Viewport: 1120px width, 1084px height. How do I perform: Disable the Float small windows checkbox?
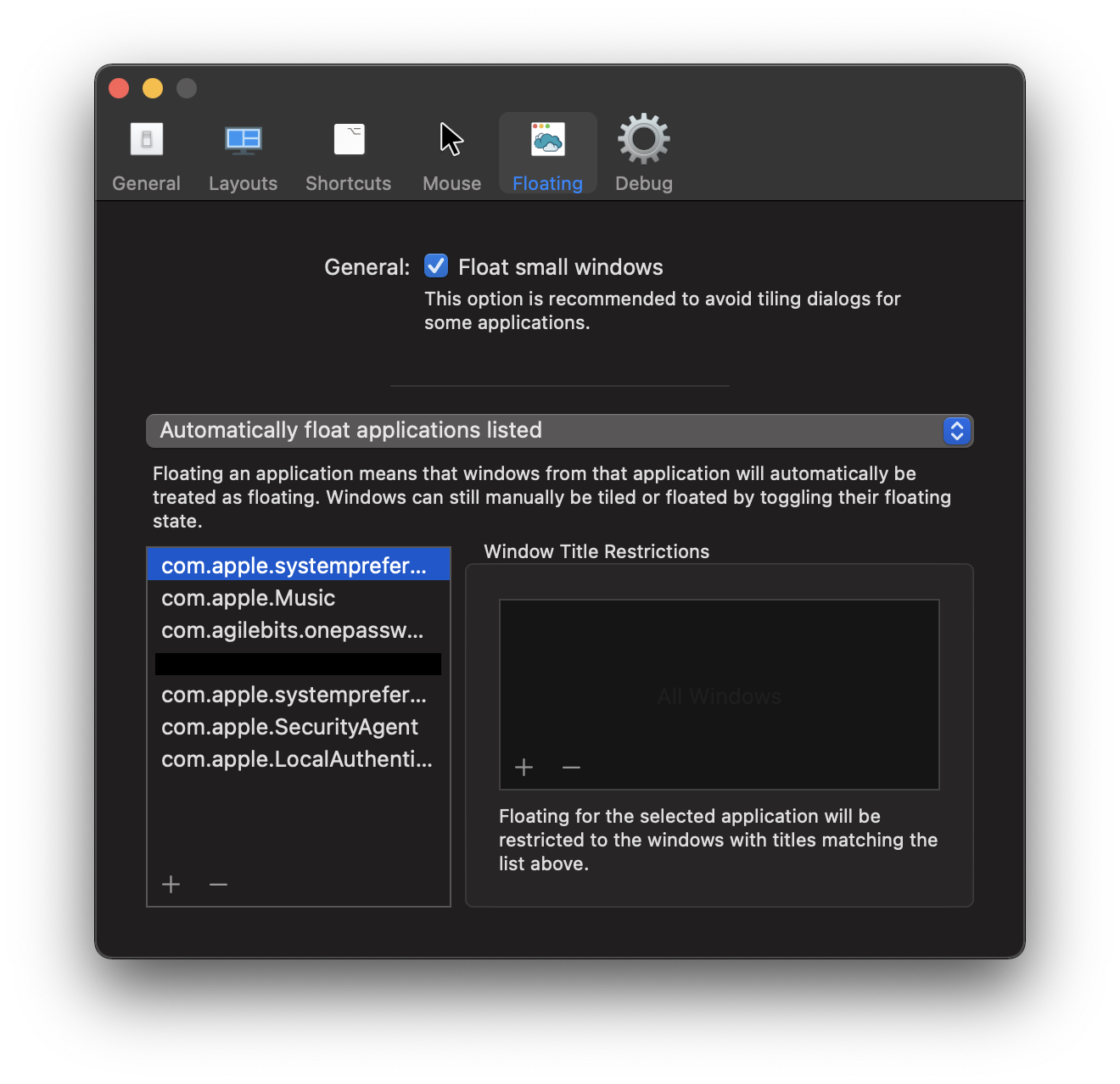click(435, 265)
